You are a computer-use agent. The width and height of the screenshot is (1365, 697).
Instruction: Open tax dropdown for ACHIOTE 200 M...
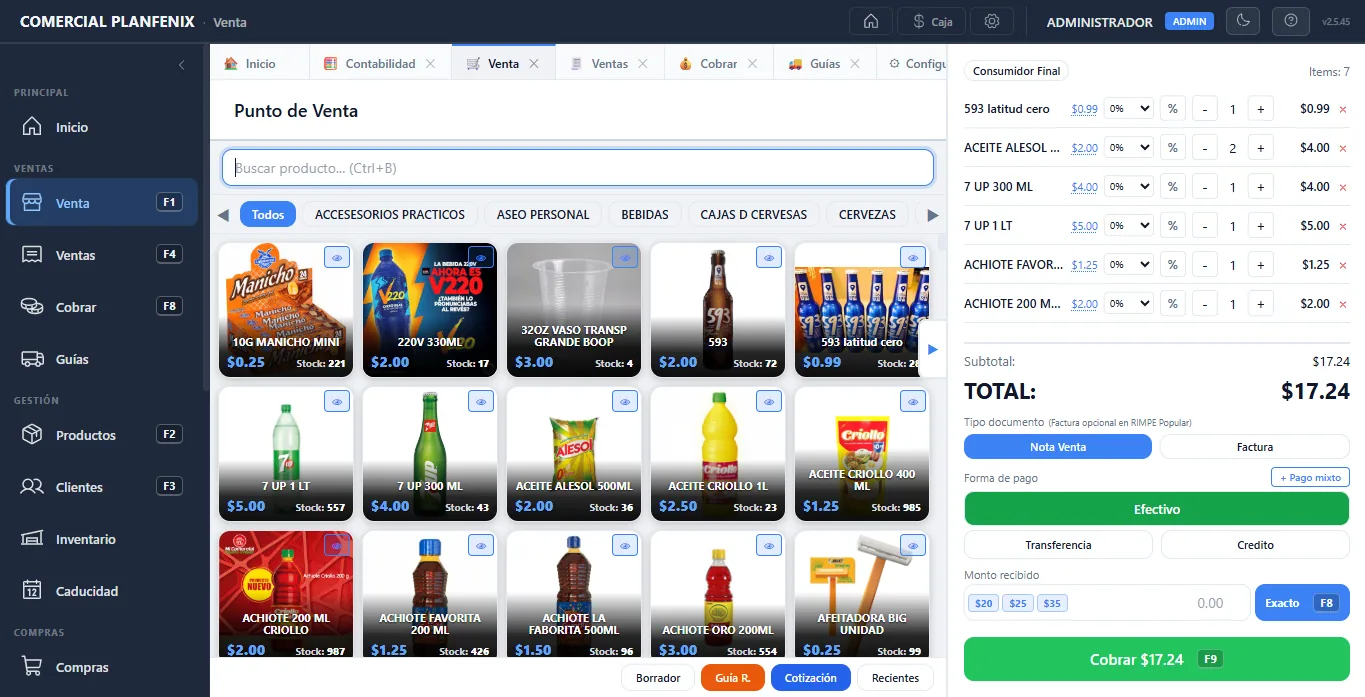1129,304
